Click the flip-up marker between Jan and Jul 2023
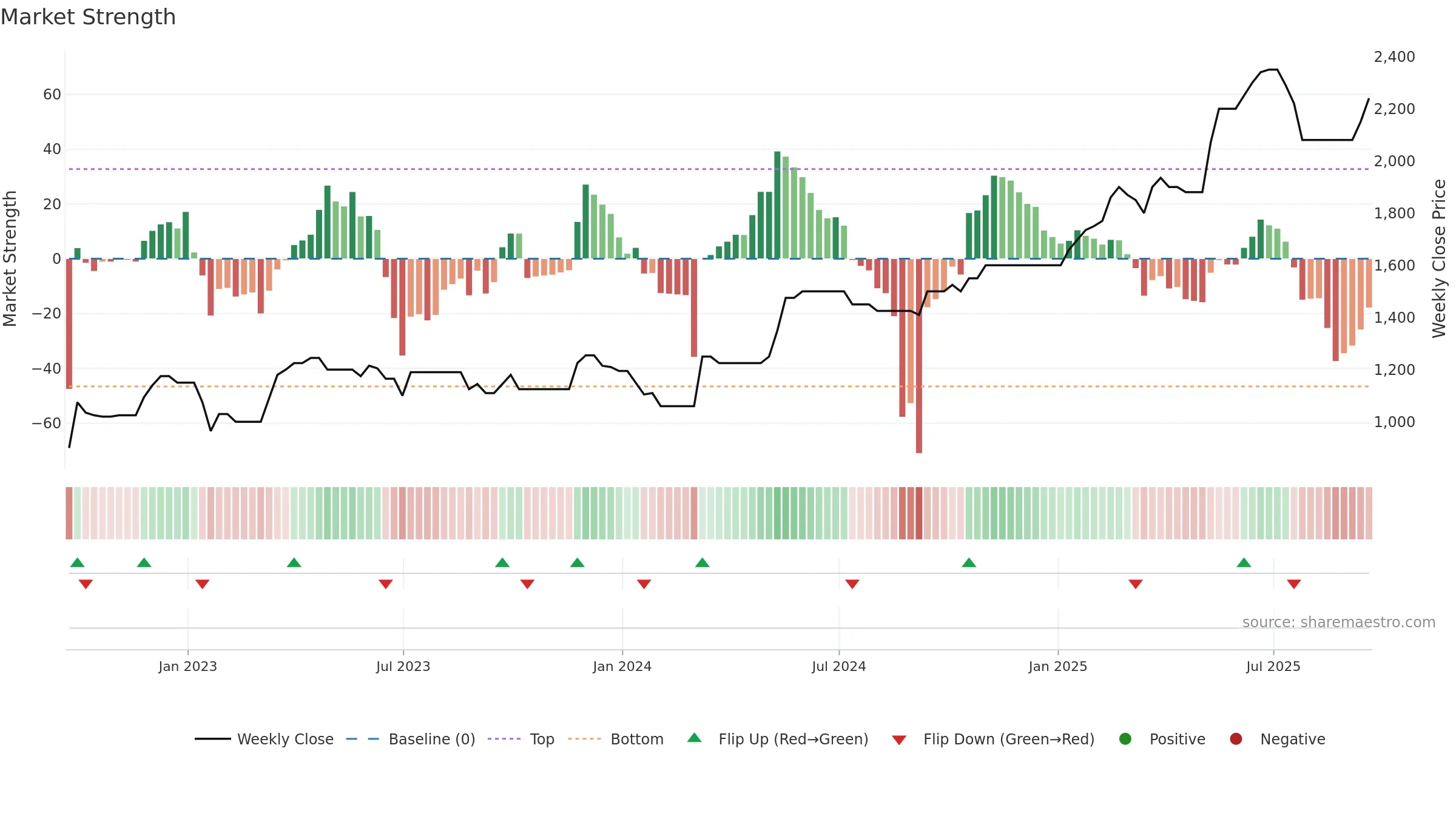The height and width of the screenshot is (819, 1456). pyautogui.click(x=294, y=562)
